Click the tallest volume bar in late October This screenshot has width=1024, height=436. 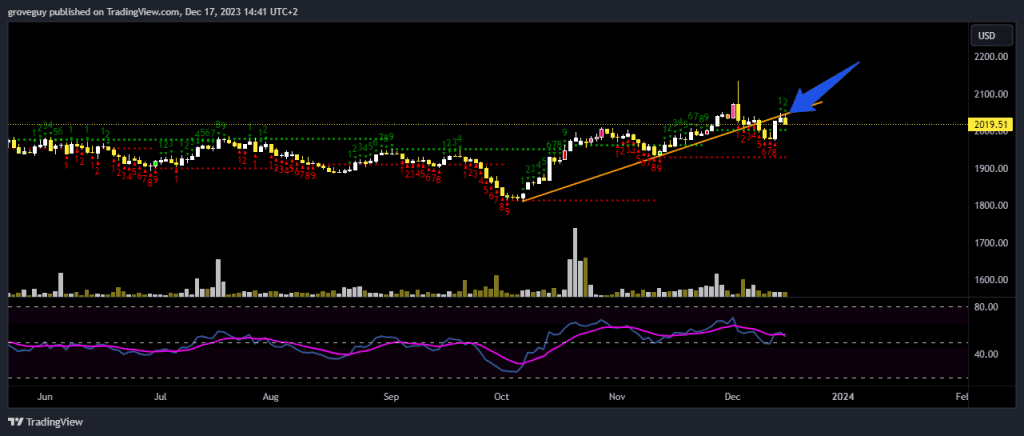575,263
